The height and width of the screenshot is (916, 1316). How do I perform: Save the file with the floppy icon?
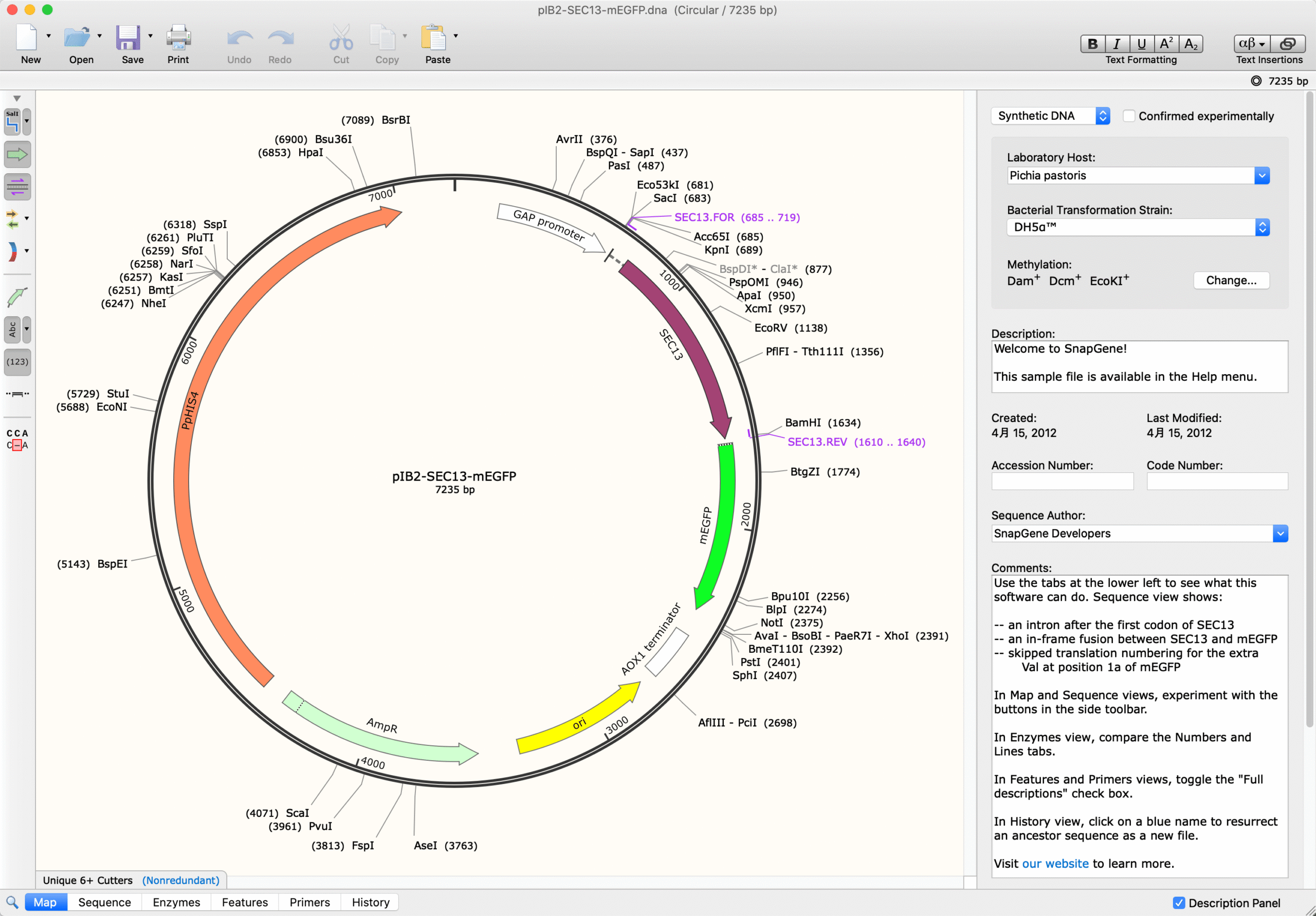pyautogui.click(x=128, y=38)
